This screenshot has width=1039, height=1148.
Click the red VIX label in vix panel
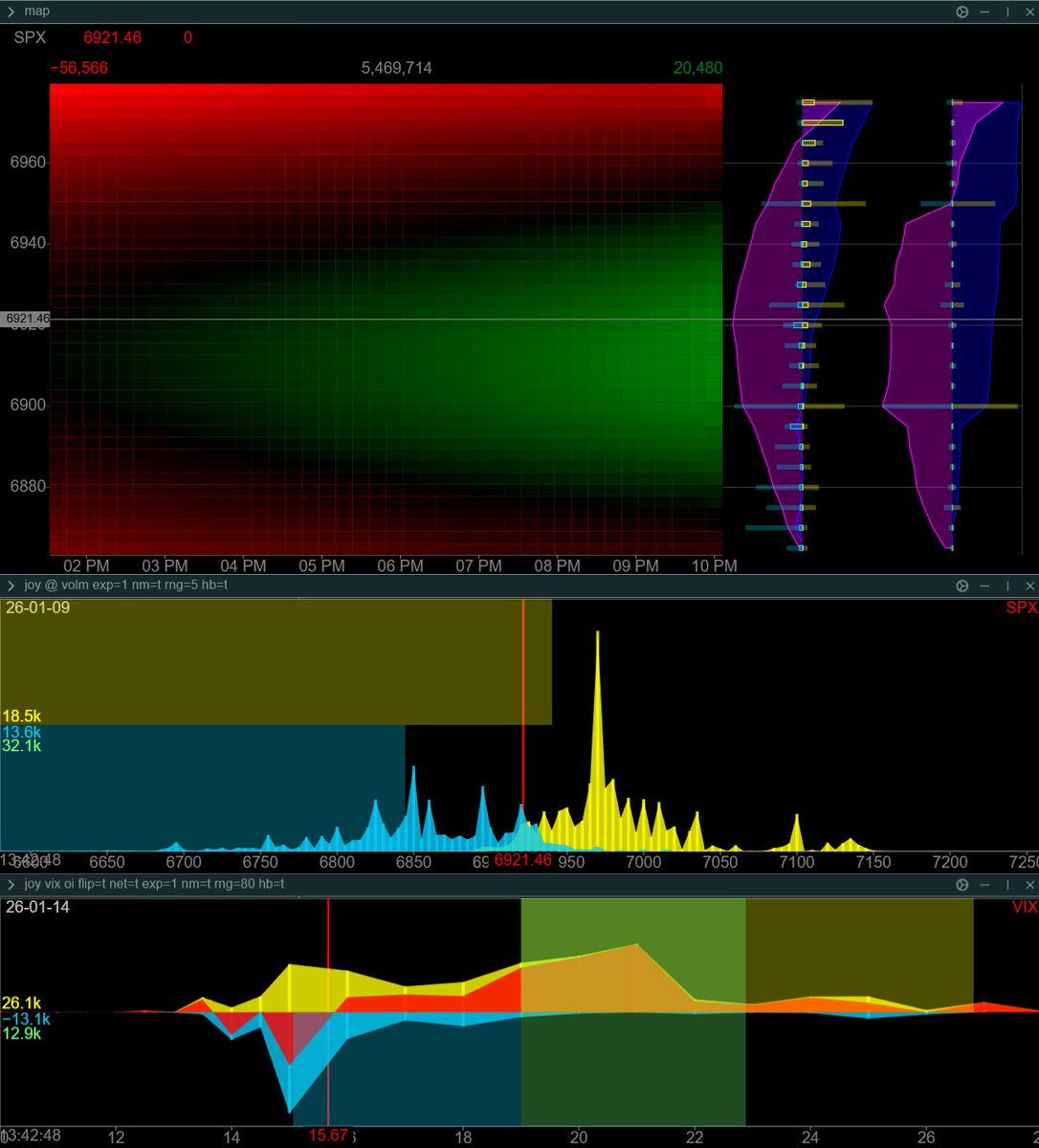1025,907
